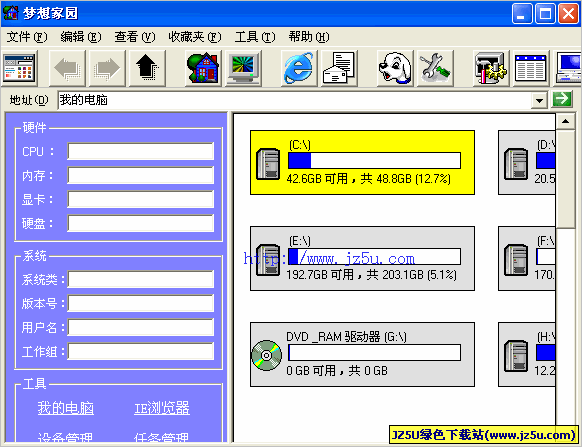
Task: Open the 查看(V) menu
Action: pos(135,37)
